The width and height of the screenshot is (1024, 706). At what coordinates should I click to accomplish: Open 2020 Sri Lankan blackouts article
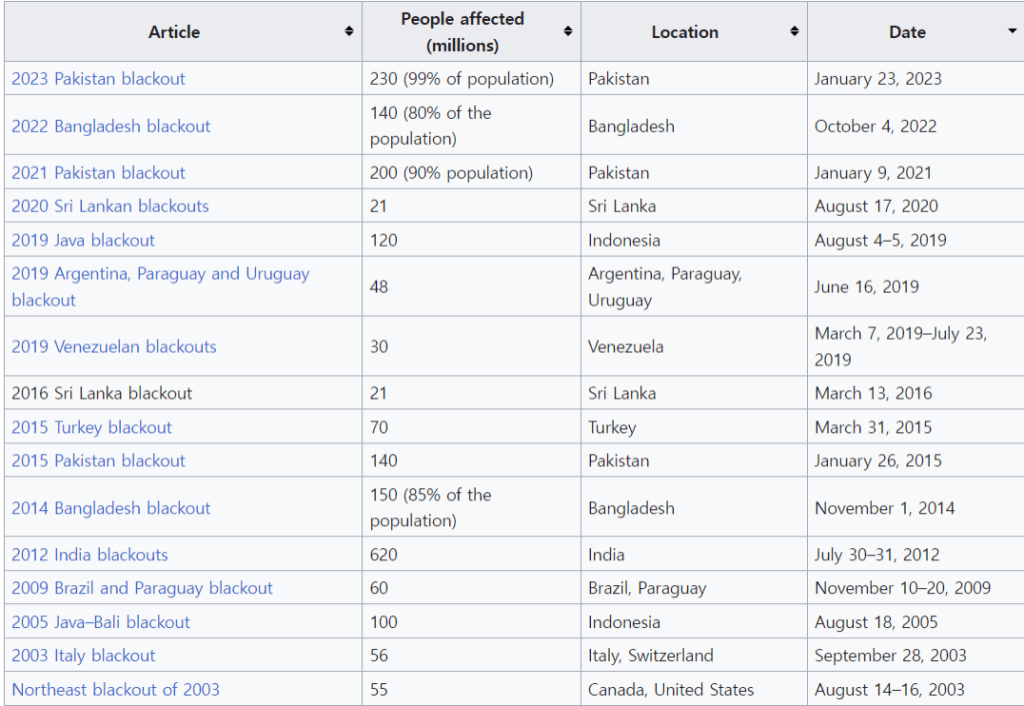point(110,206)
